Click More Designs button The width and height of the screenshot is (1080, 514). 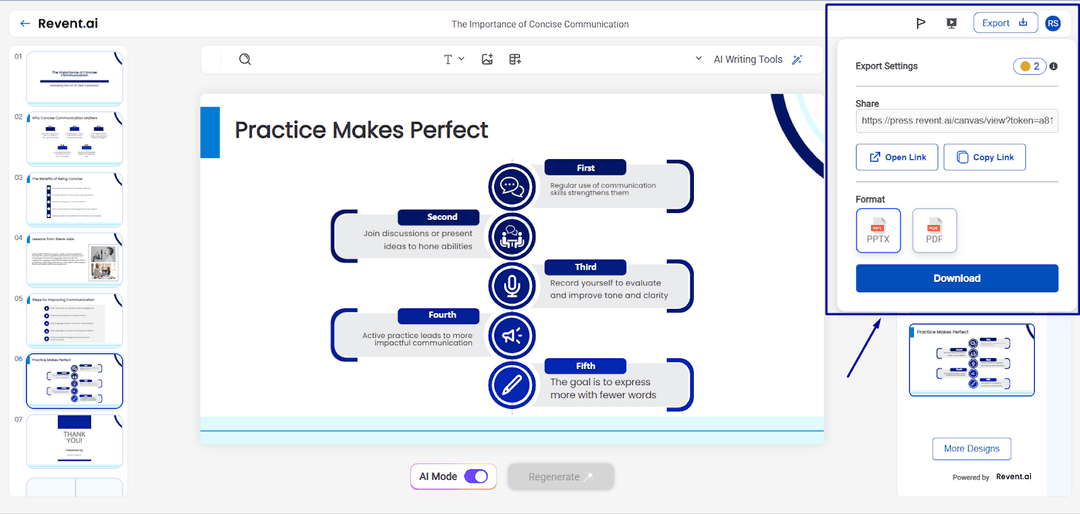pyautogui.click(x=971, y=448)
